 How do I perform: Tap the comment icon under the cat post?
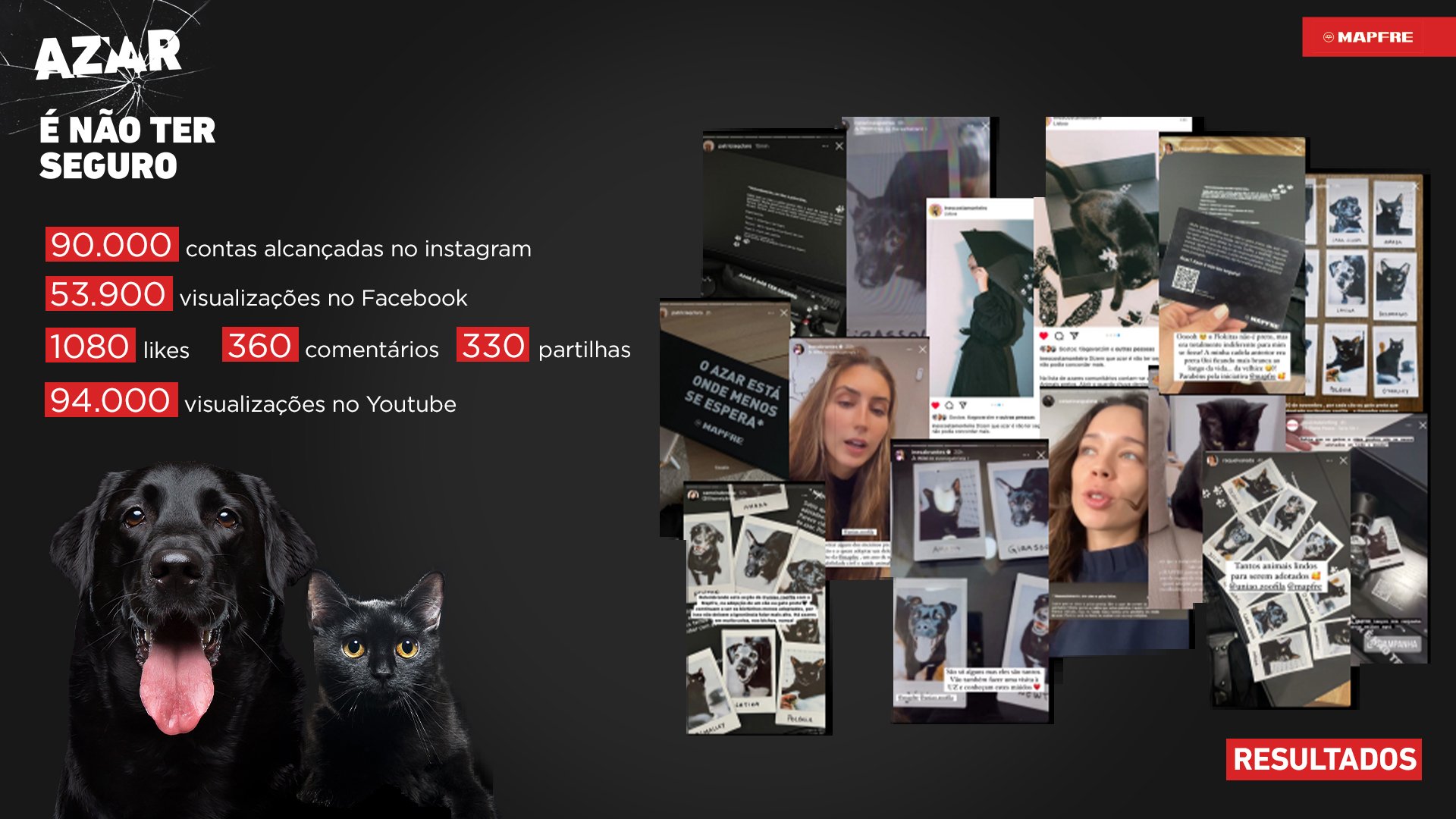[x=1059, y=335]
